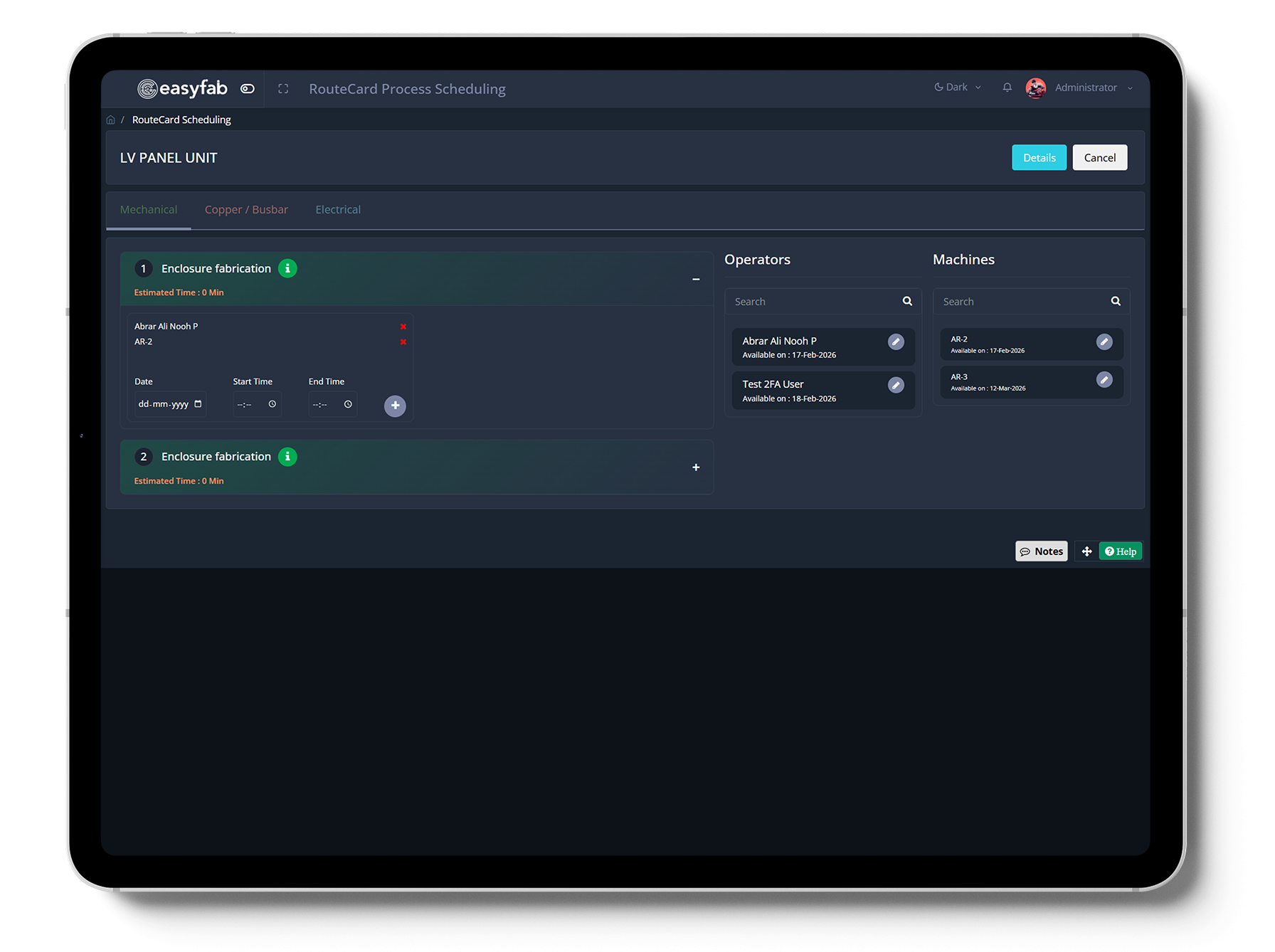Edit machine AR-2 in Machines list
Screen dimensions: 1275x952
point(1104,342)
